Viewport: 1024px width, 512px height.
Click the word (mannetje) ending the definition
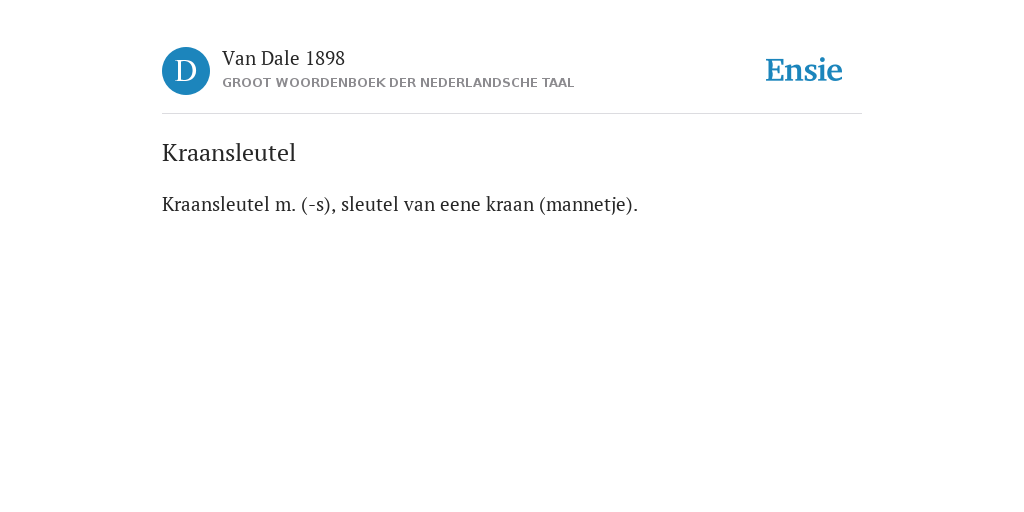tap(588, 205)
